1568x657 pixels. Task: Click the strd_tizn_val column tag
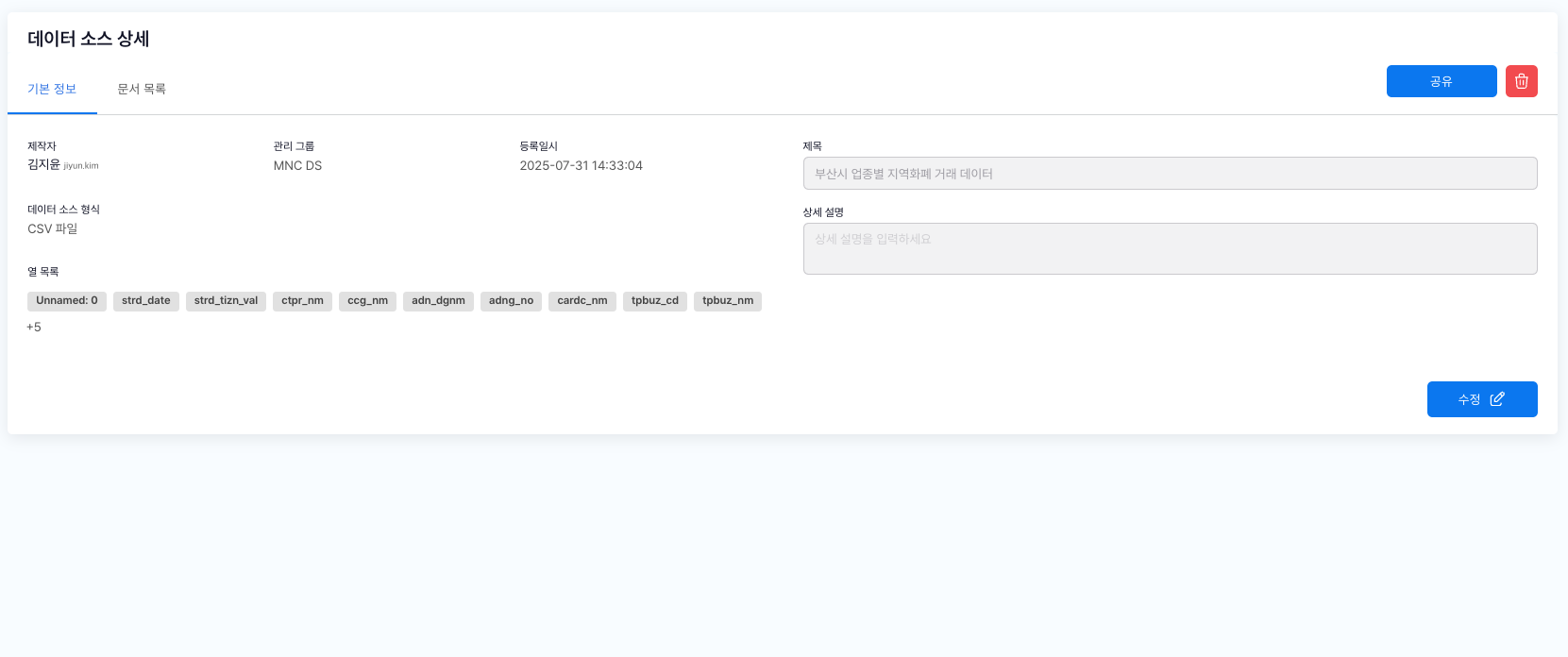coord(226,301)
